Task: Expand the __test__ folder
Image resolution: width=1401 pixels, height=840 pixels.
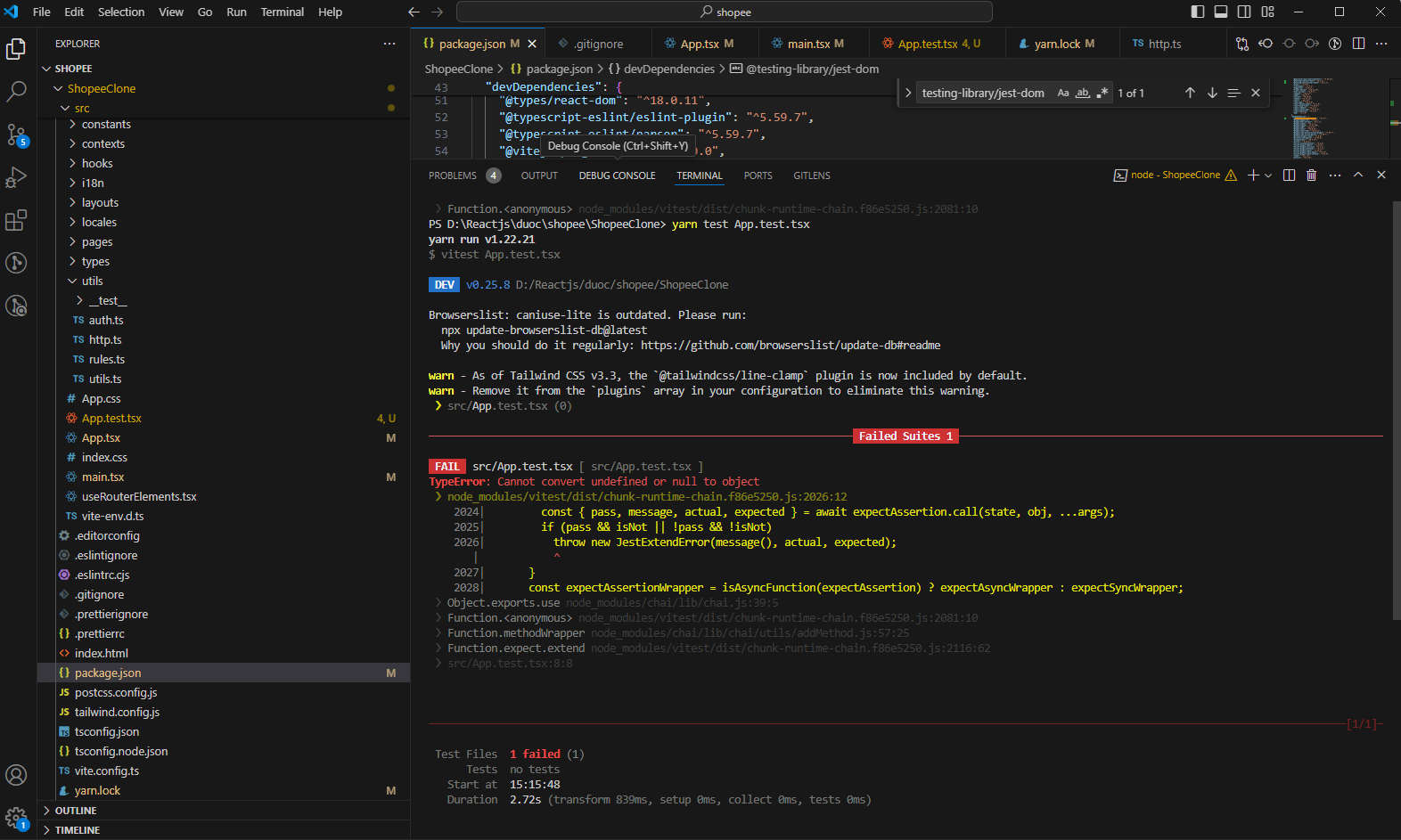Action: pos(108,300)
